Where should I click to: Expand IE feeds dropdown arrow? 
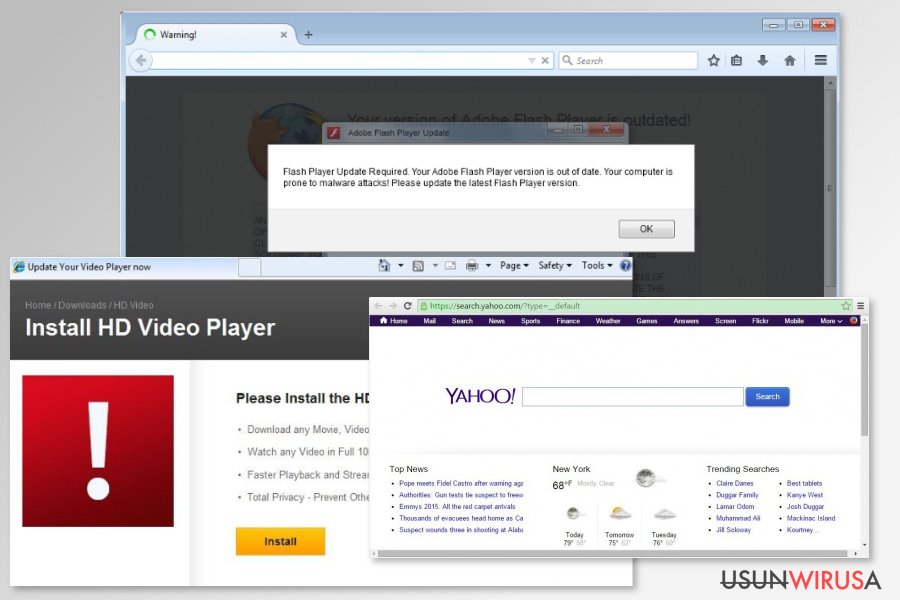(435, 265)
